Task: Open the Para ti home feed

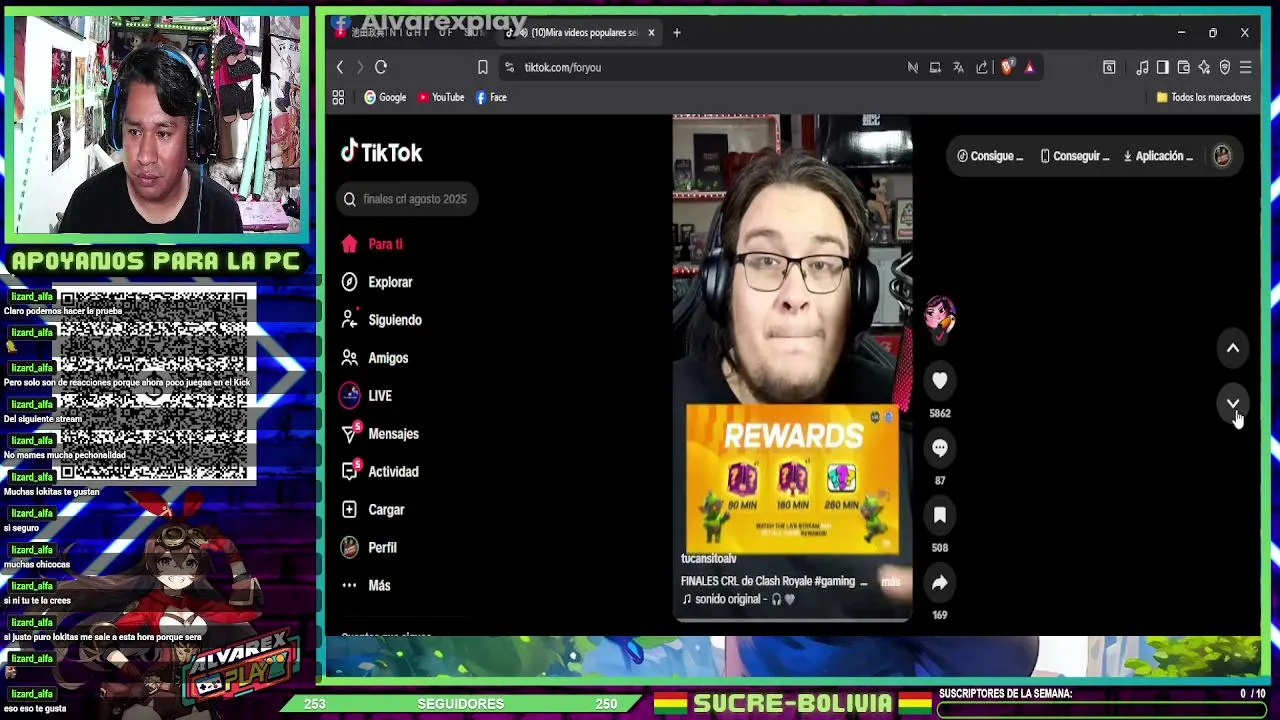Action: pos(371,244)
